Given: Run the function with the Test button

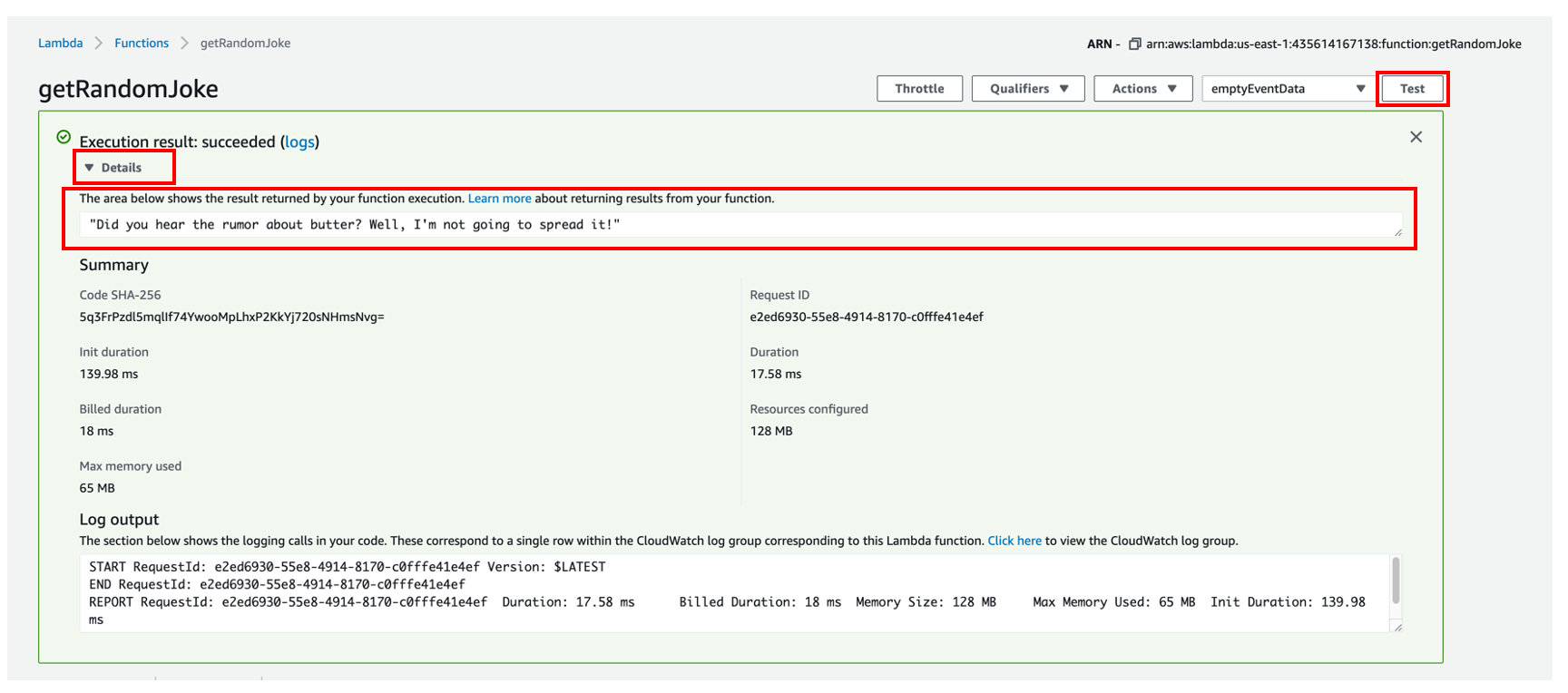Looking at the screenshot, I should tap(1411, 89).
